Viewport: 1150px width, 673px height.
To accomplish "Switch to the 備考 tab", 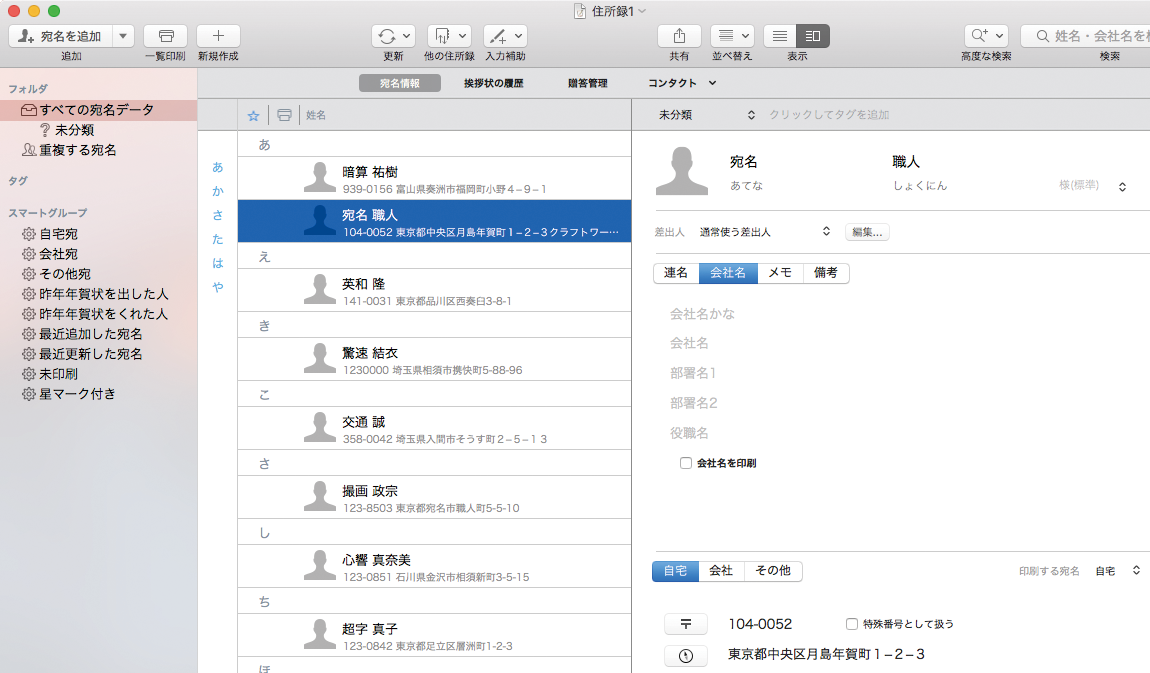I will coord(826,273).
